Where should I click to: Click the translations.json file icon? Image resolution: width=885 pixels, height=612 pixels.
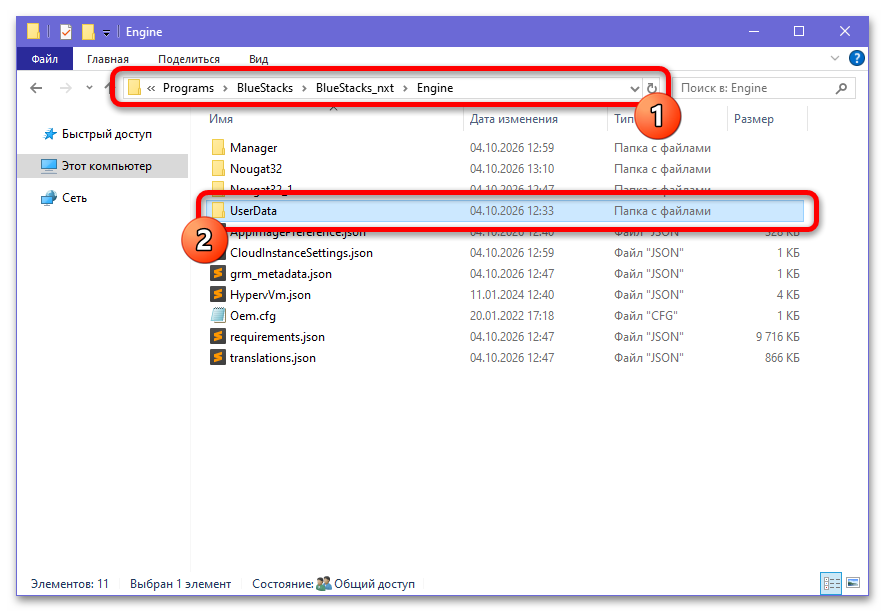tap(218, 357)
